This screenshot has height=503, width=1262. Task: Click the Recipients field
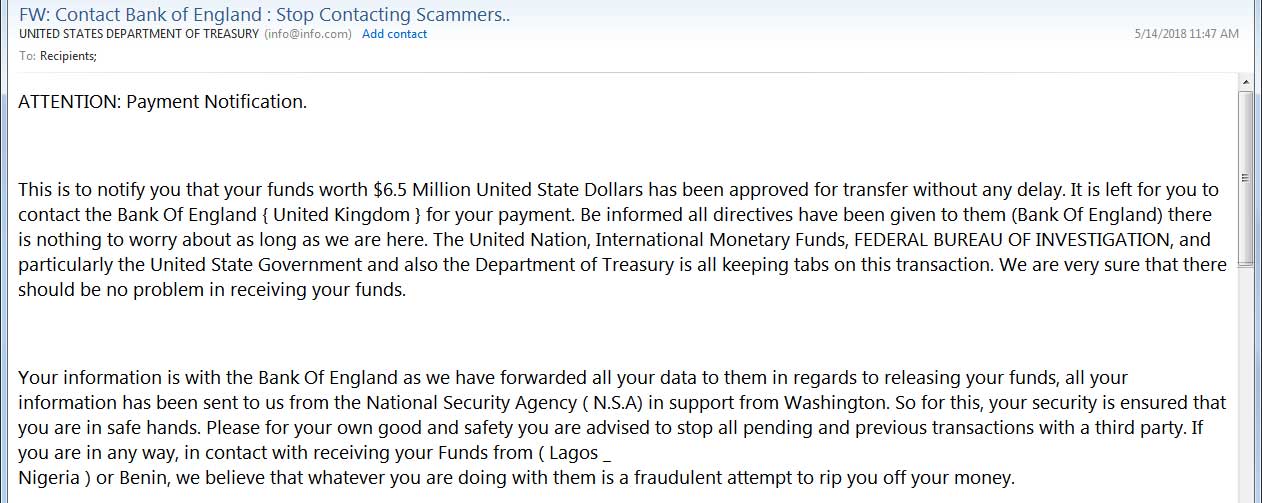(68, 56)
